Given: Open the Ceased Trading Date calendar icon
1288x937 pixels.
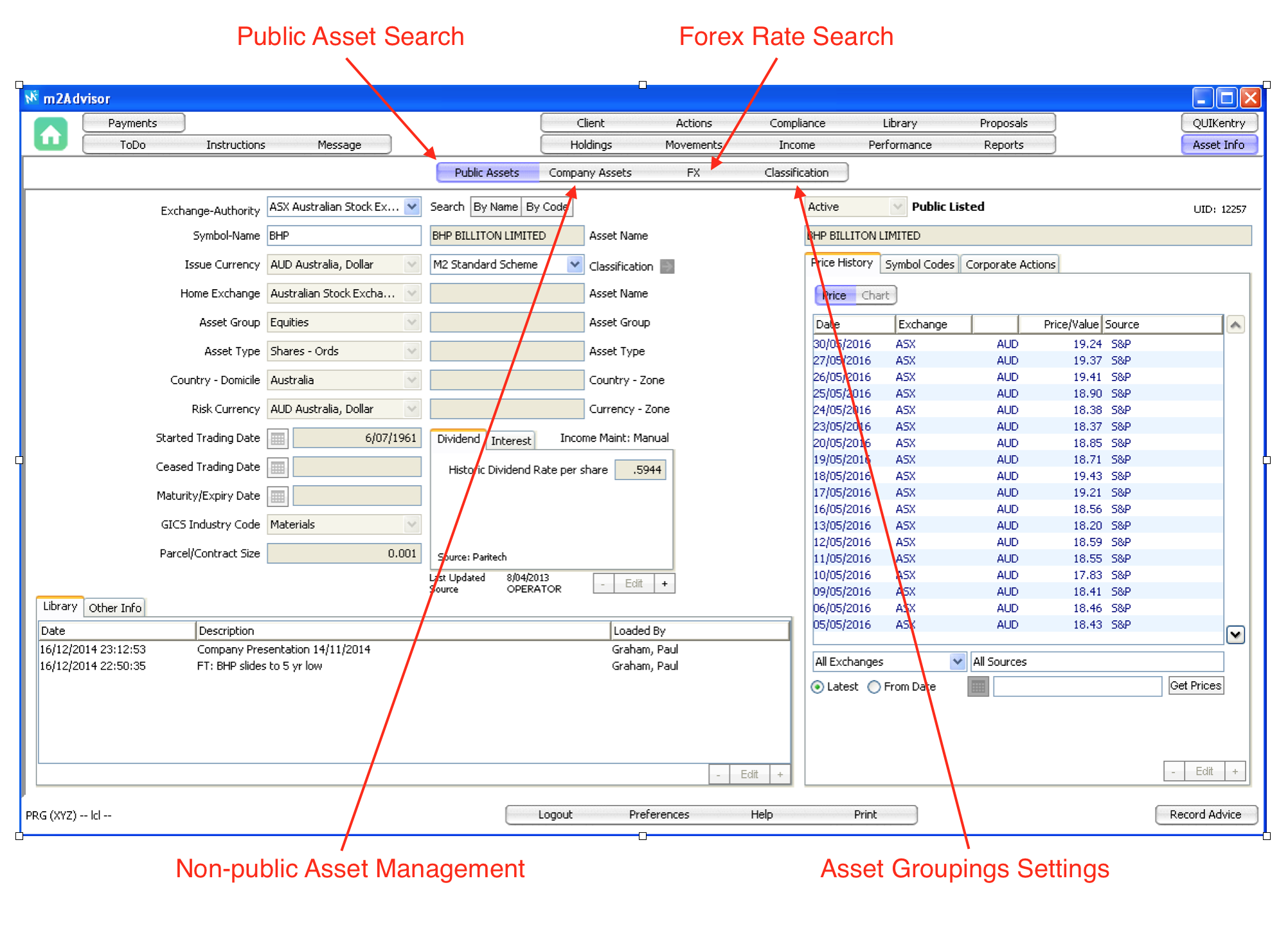Looking at the screenshot, I should pyautogui.click(x=278, y=467).
